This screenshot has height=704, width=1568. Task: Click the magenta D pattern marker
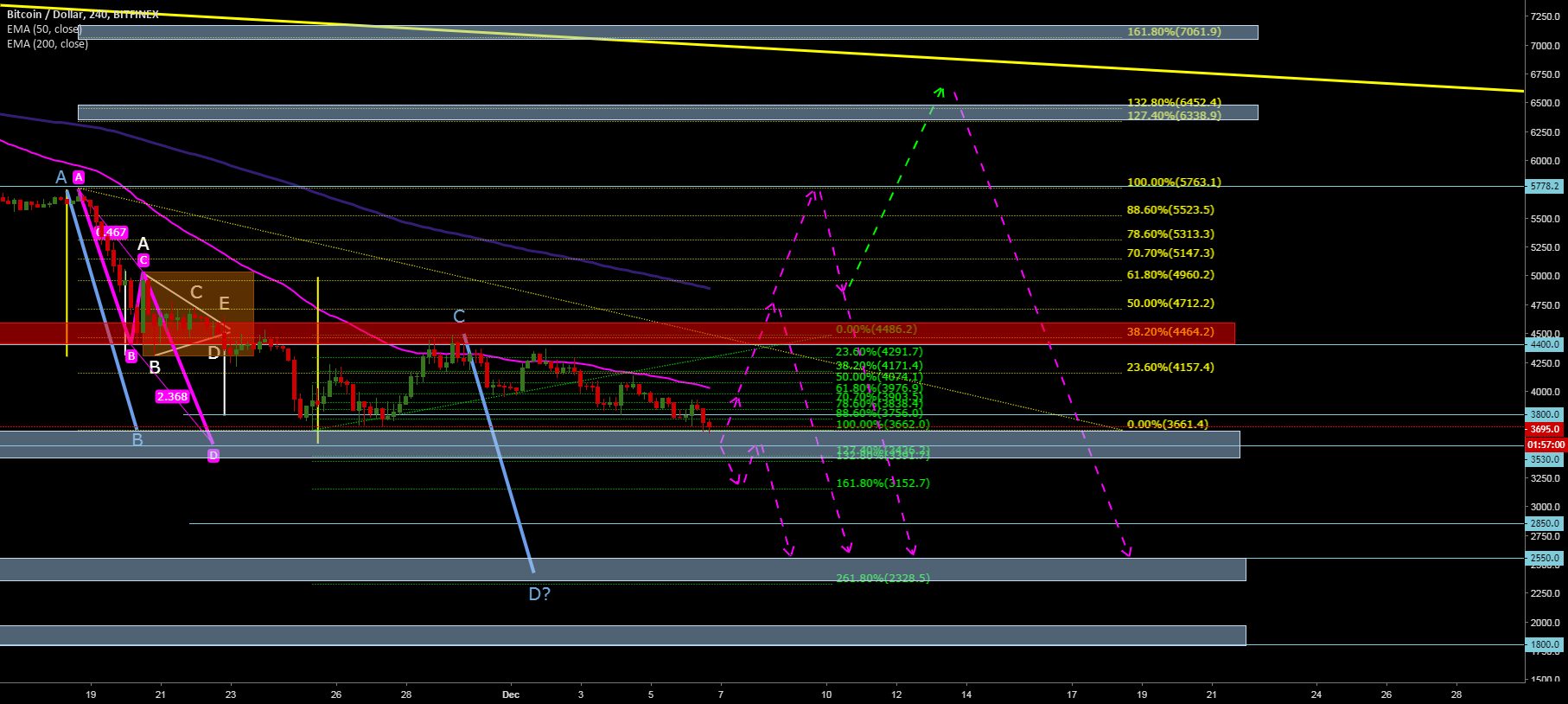point(214,456)
